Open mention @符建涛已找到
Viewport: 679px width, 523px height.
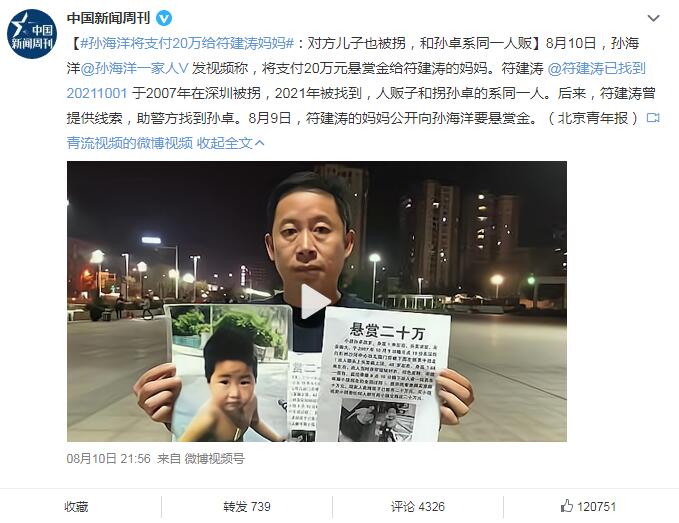pyautogui.click(x=596, y=68)
